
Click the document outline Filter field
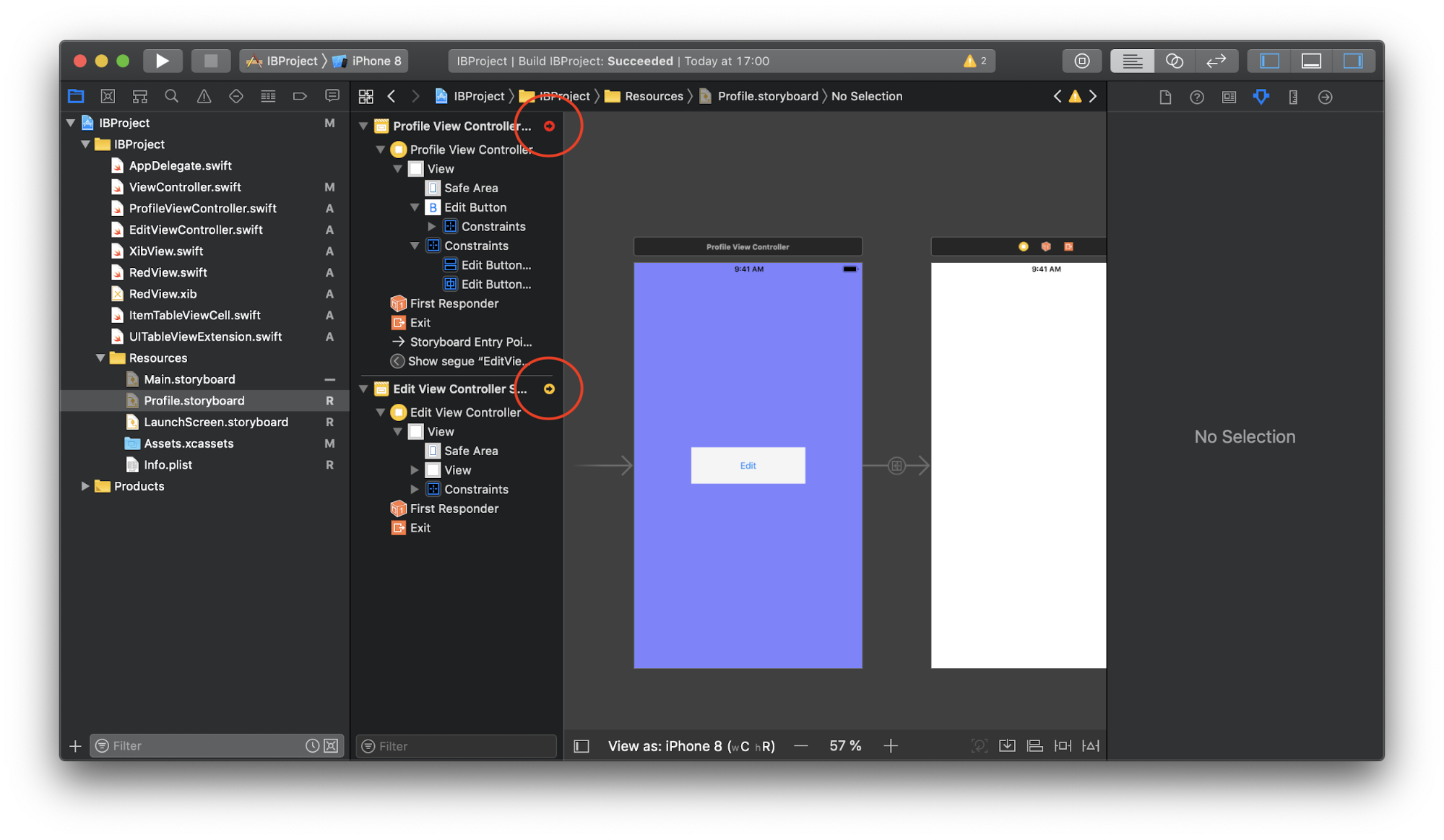coord(462,746)
